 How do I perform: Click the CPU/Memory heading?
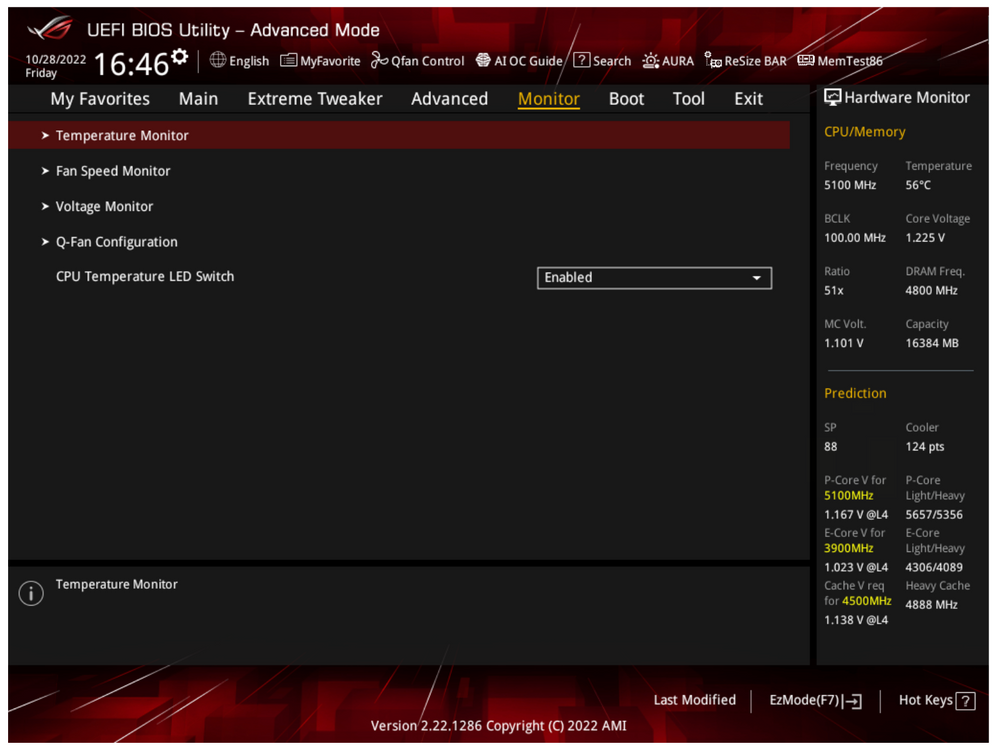pos(865,132)
